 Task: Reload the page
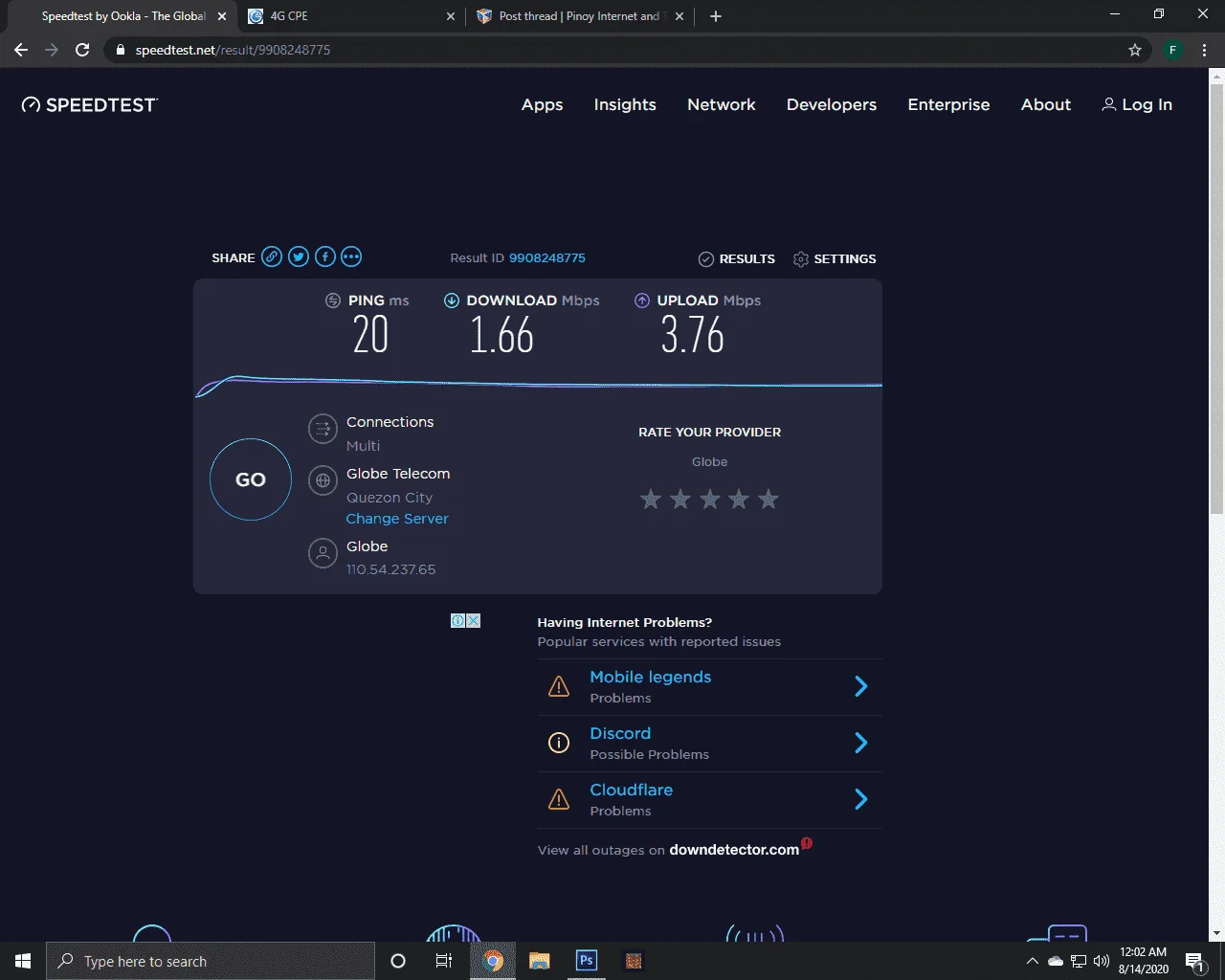point(82,50)
